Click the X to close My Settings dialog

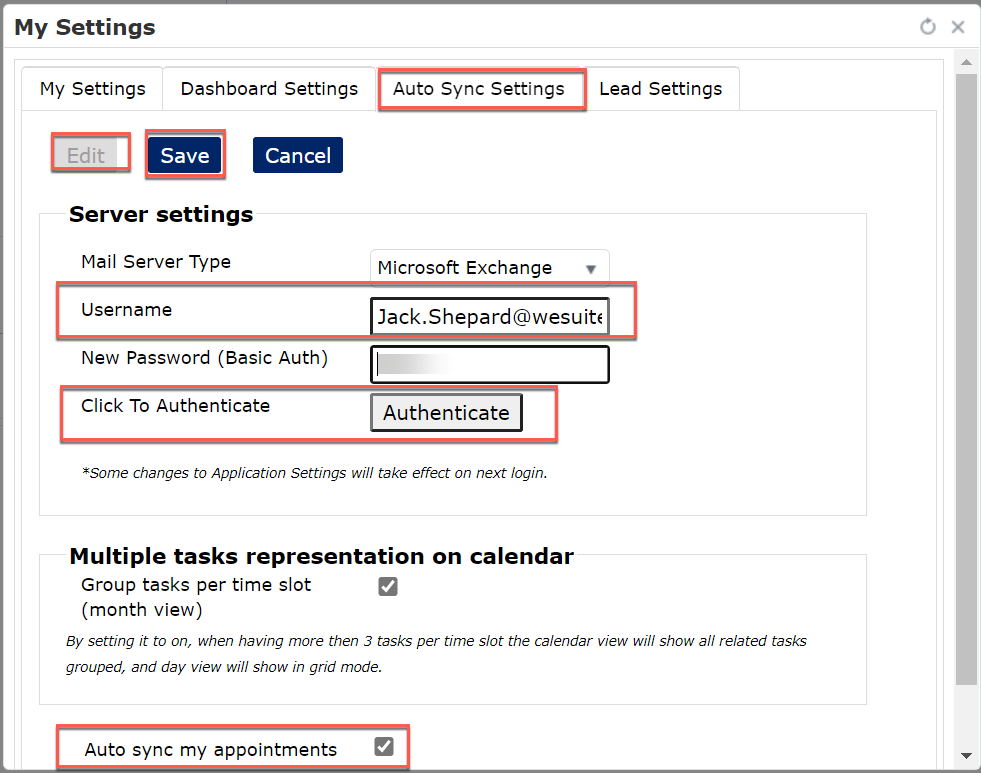[958, 27]
